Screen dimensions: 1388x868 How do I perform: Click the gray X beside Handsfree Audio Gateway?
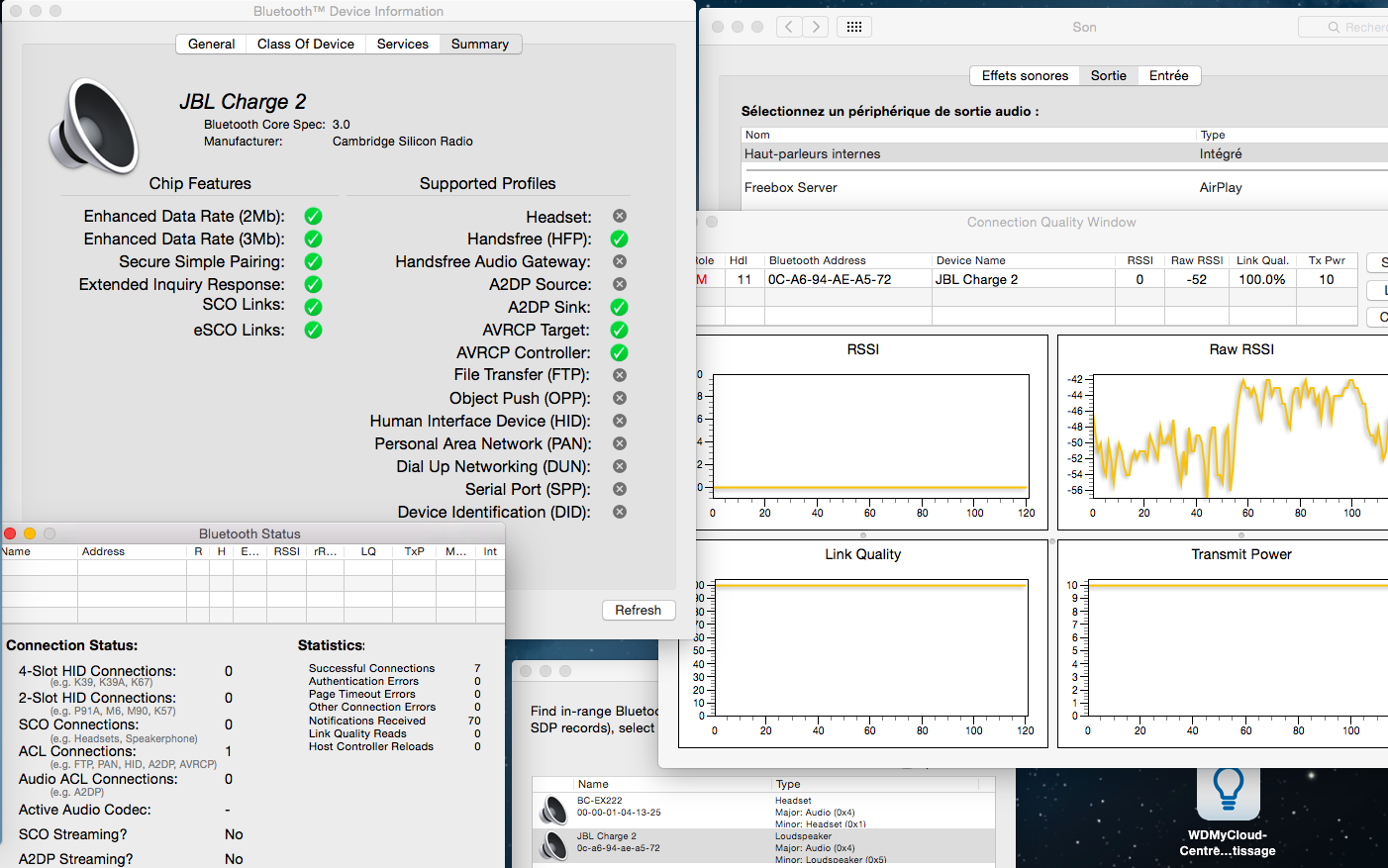620,261
